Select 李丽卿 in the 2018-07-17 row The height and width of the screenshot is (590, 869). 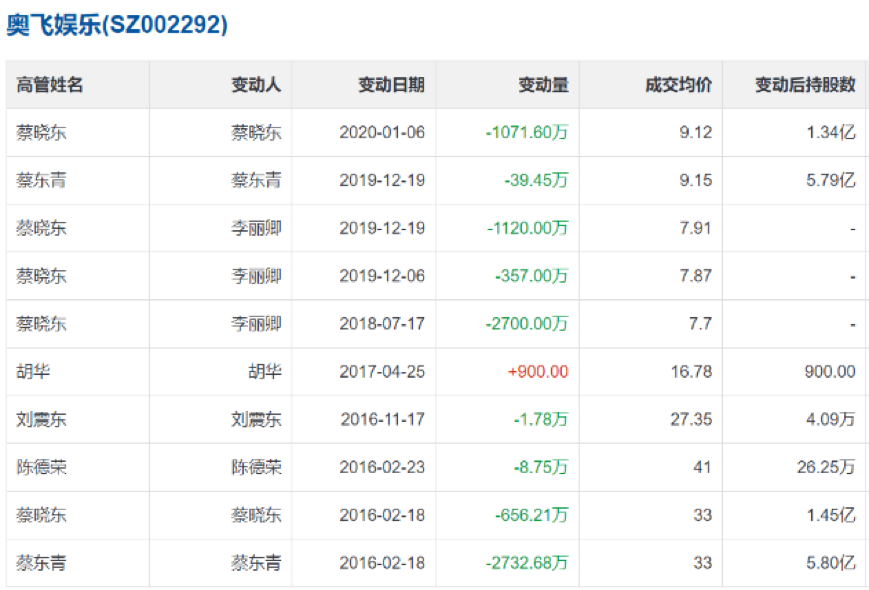pyautogui.click(x=256, y=324)
